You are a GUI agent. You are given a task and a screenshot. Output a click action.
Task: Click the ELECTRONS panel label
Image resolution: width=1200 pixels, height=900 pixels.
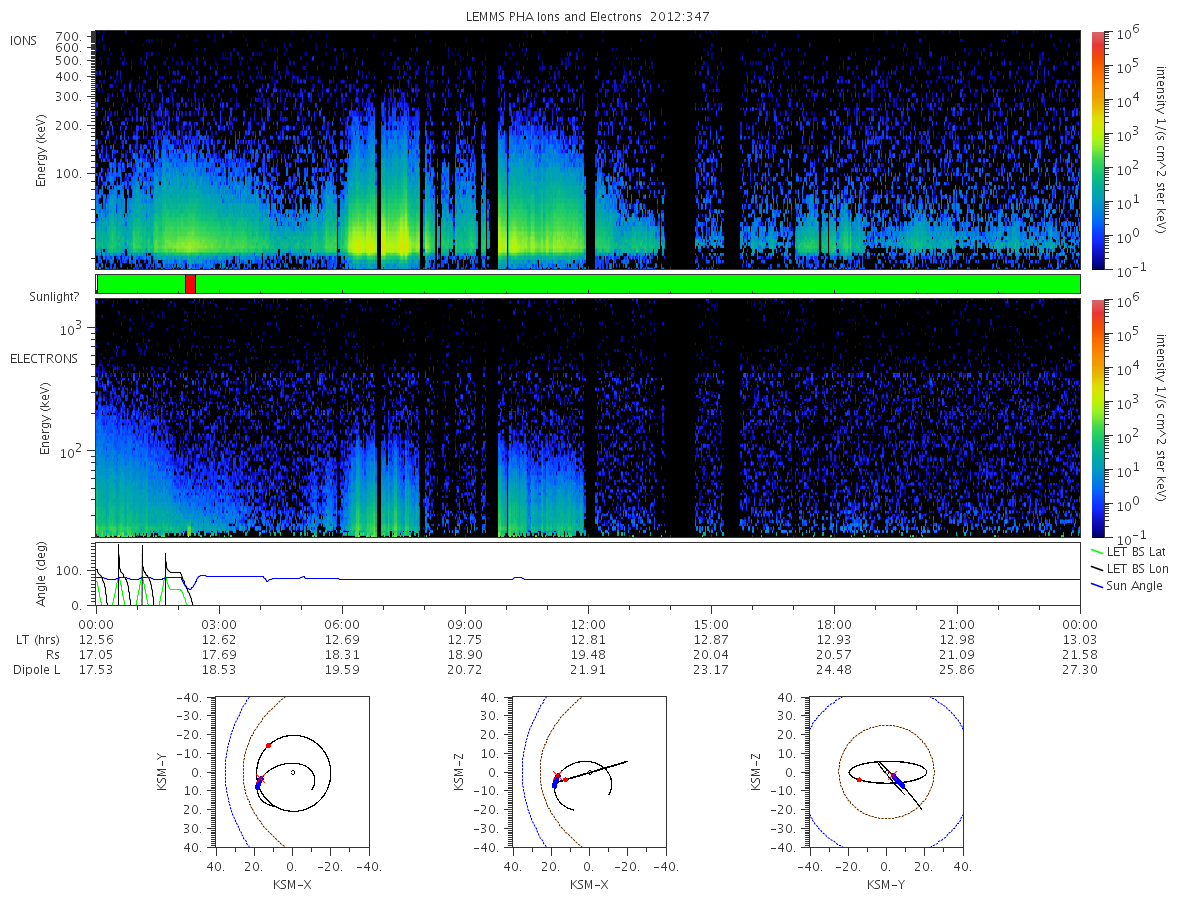coord(44,358)
